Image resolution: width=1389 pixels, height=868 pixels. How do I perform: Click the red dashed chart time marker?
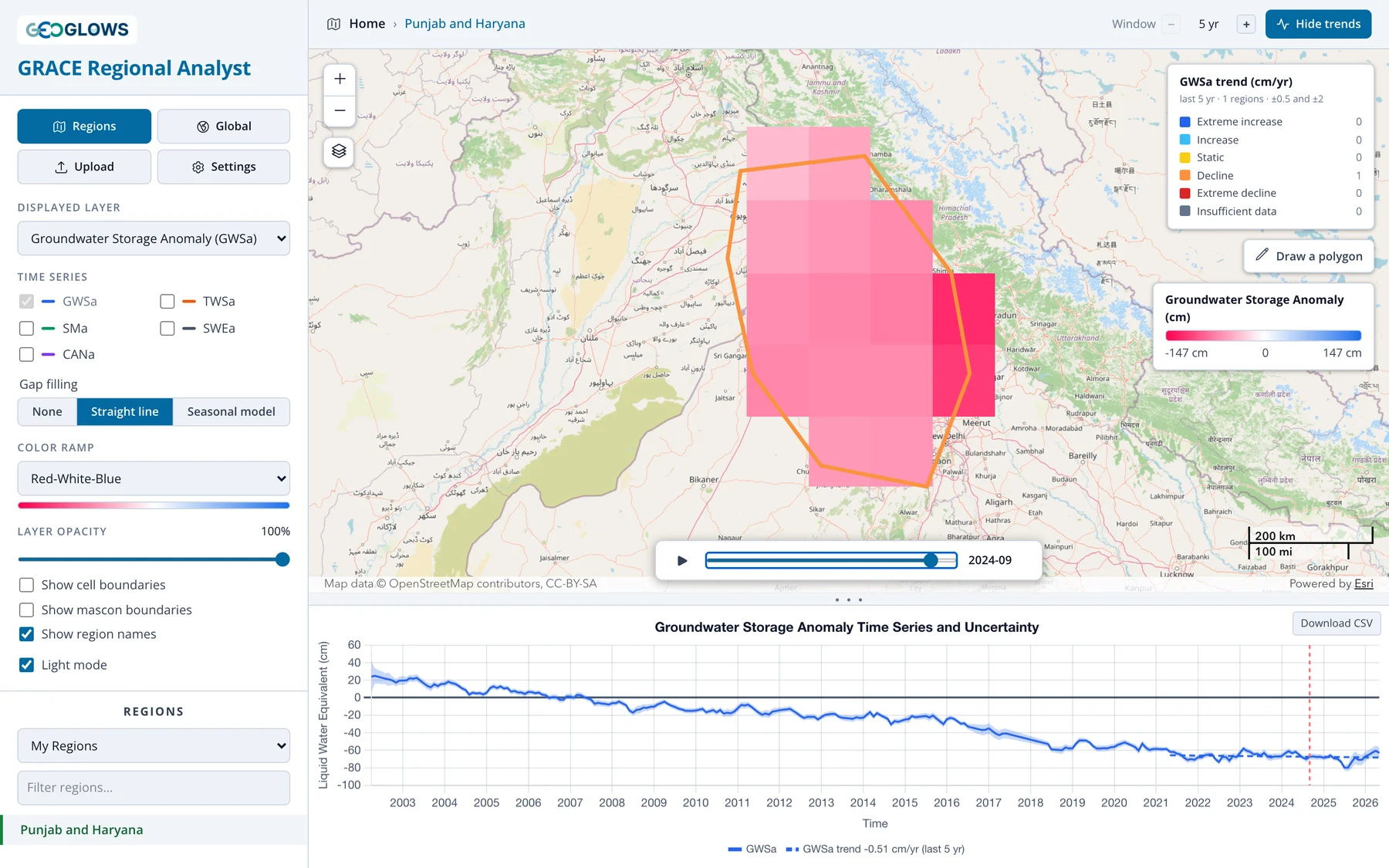(x=1310, y=715)
